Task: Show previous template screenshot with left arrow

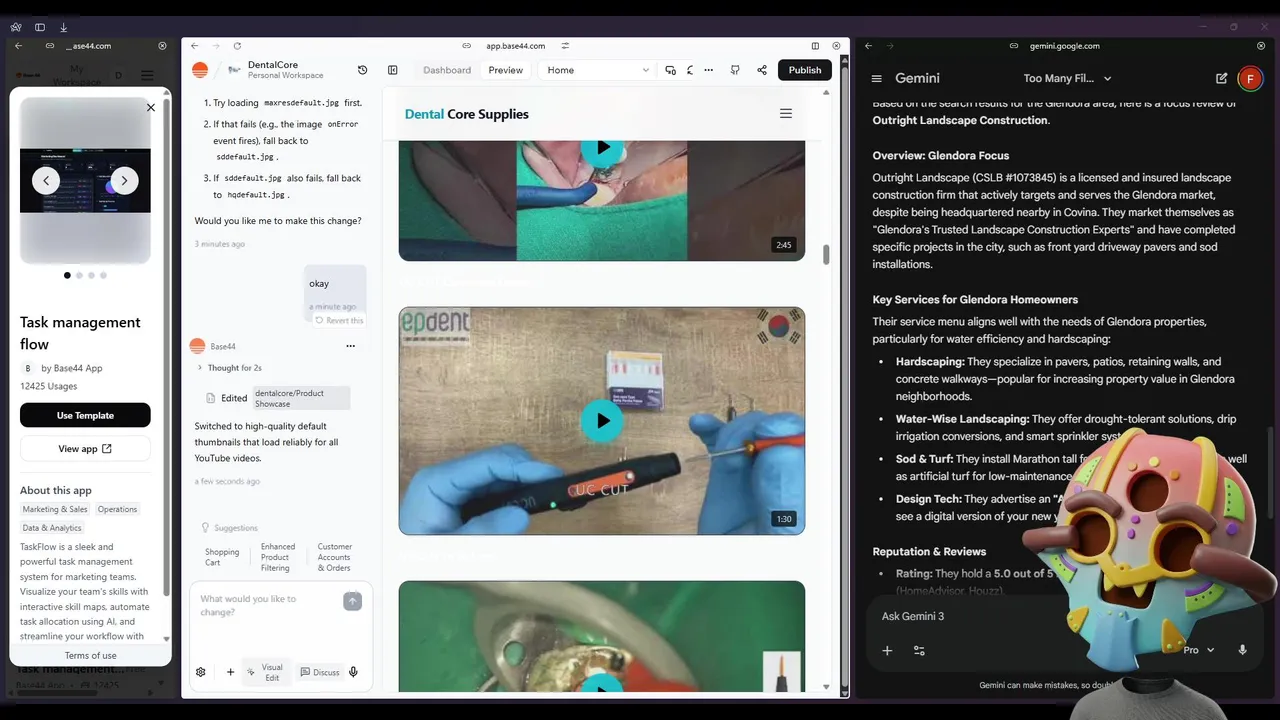Action: [46, 180]
